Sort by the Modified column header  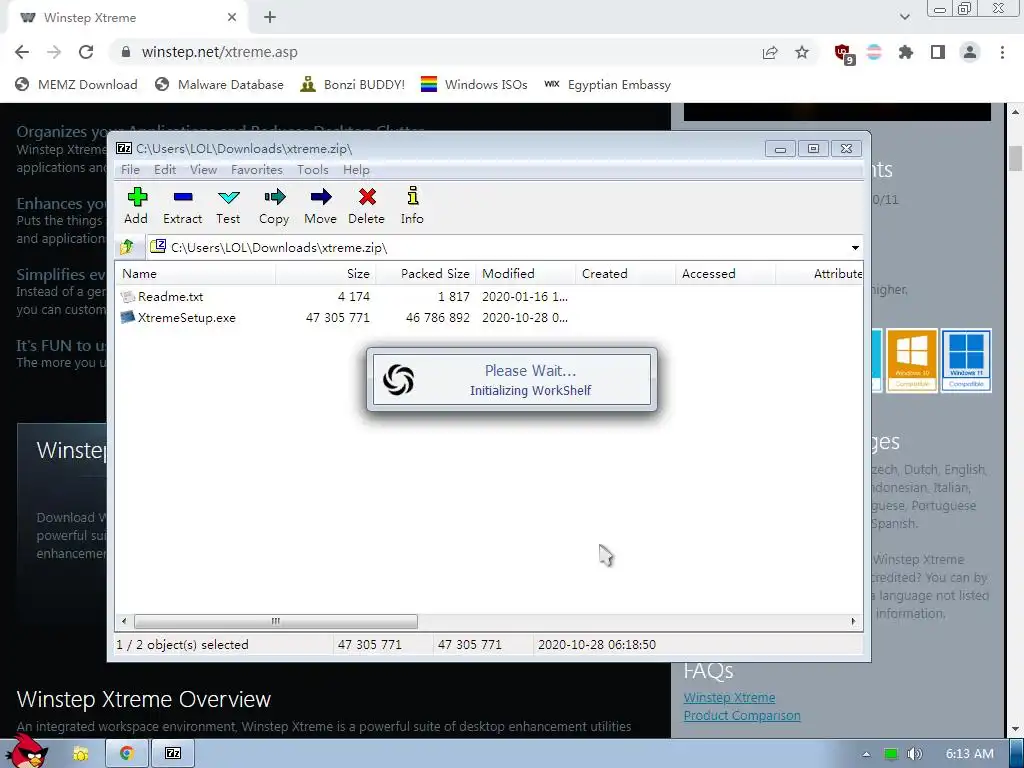click(526, 274)
